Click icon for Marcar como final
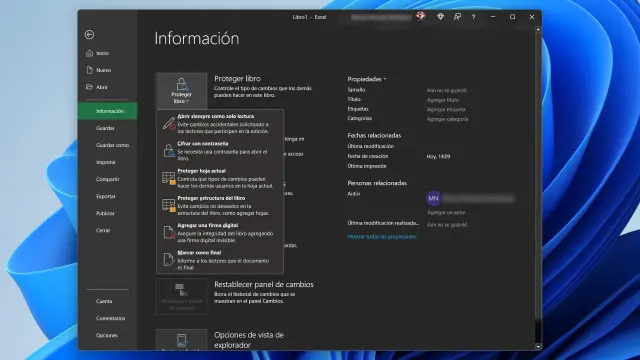The width and height of the screenshot is (640, 360). pyautogui.click(x=168, y=260)
